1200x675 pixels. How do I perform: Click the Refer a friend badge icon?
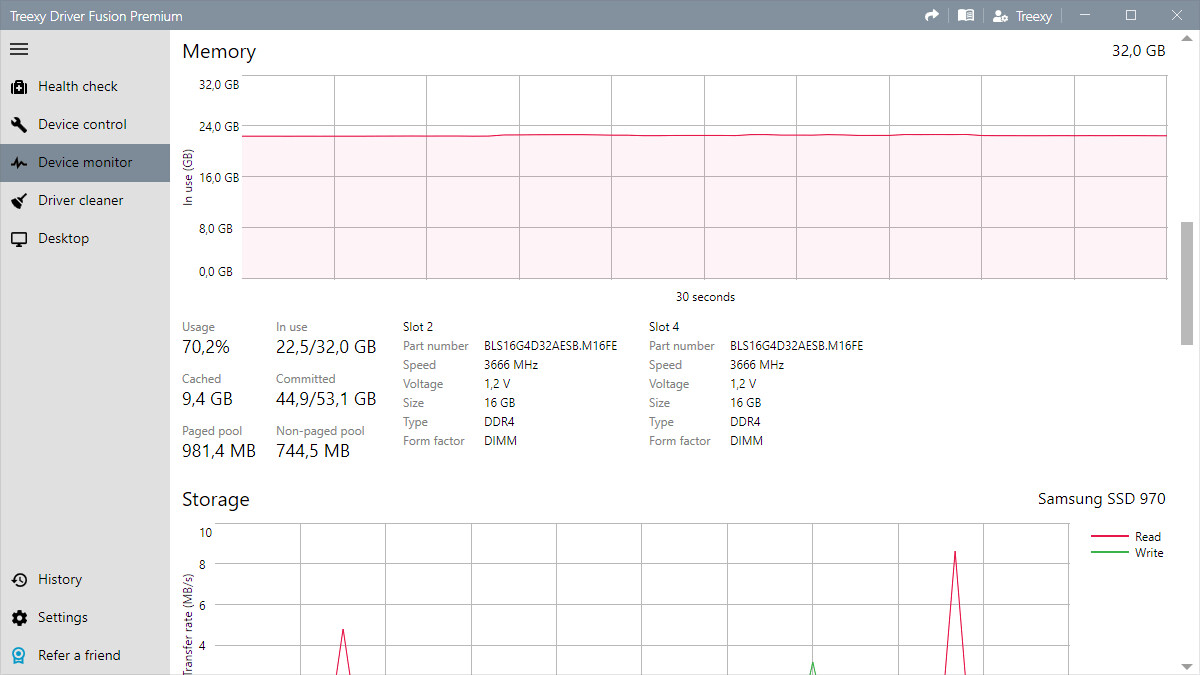(18, 655)
